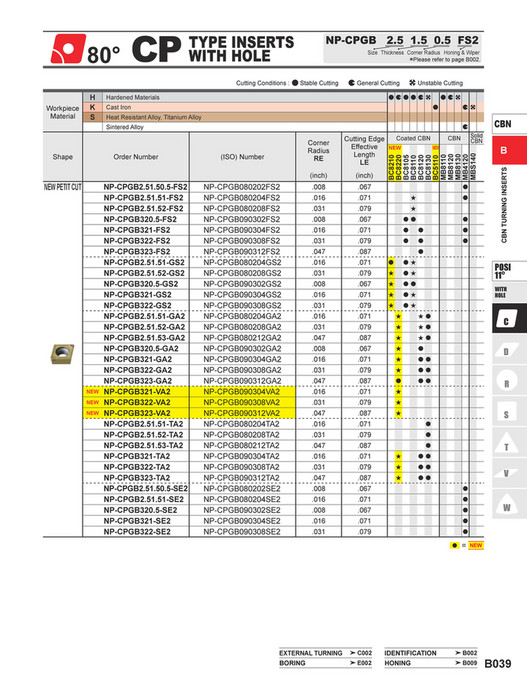Screen dimensions: 527x684
Task: Click the (ISO) Number column header
Action: coord(242,157)
